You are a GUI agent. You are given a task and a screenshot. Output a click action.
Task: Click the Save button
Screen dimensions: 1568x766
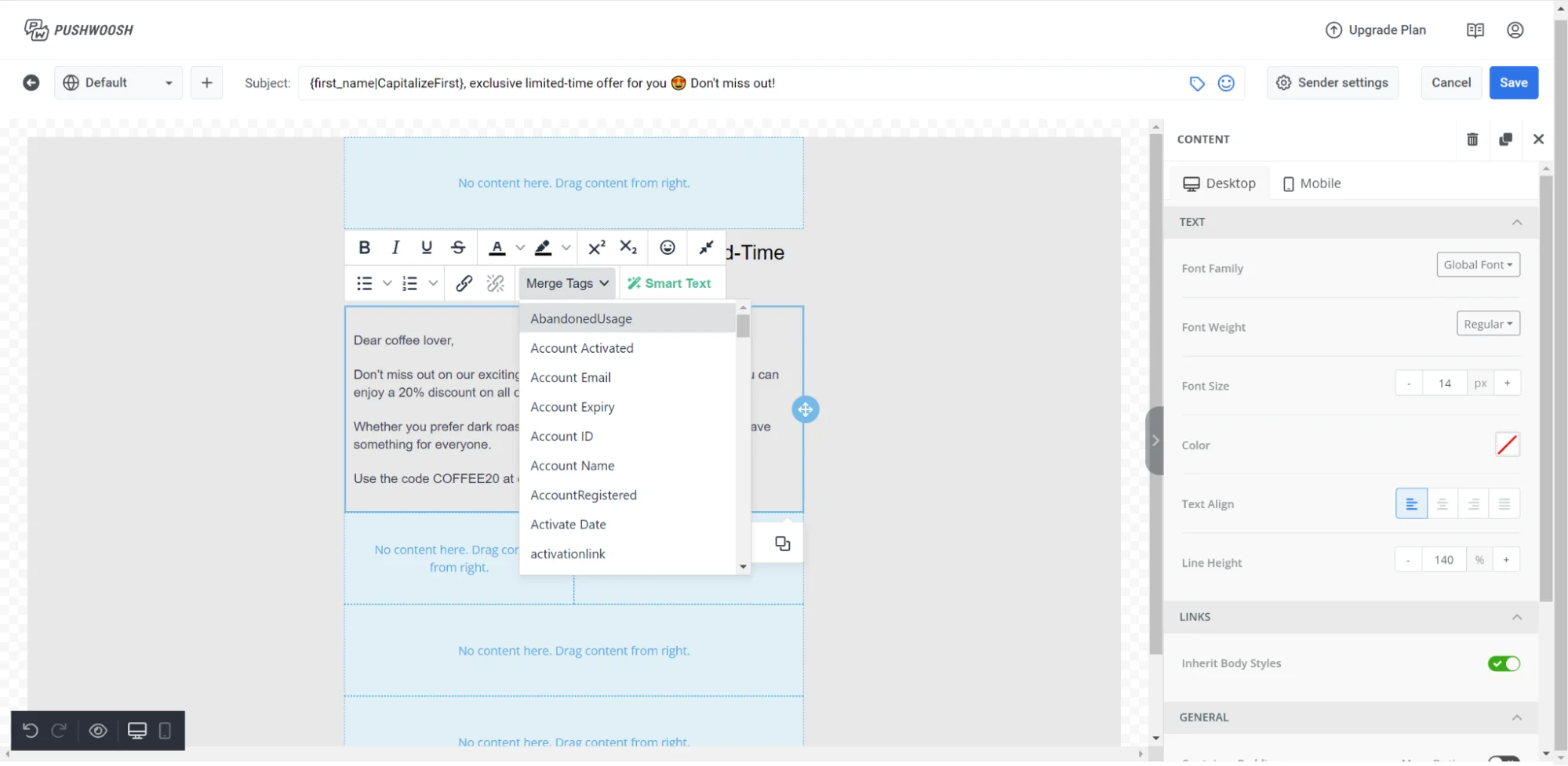[x=1513, y=83]
